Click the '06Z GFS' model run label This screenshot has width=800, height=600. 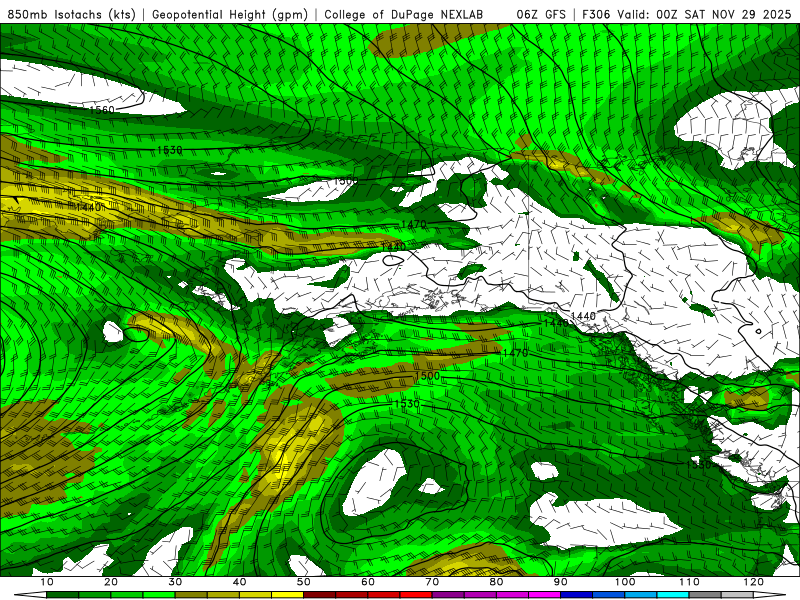[541, 14]
